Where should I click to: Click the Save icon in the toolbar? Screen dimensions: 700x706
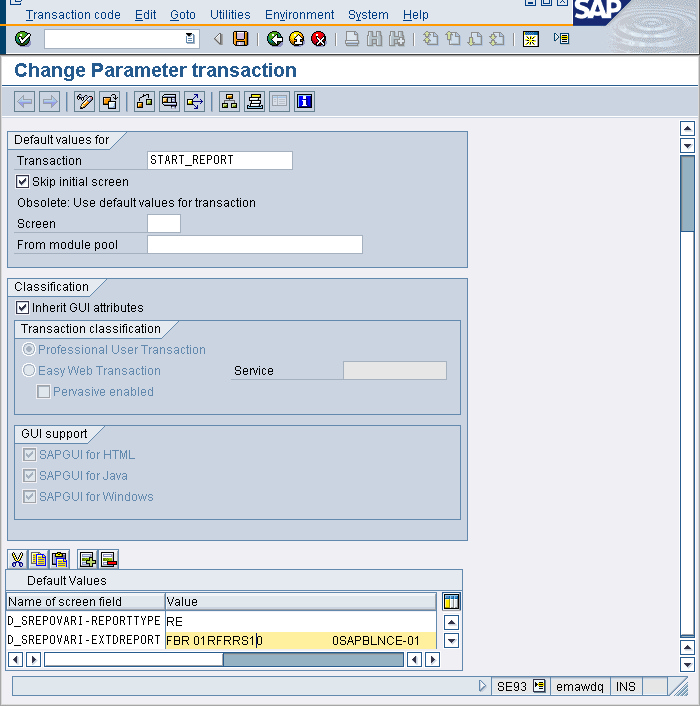(241, 39)
